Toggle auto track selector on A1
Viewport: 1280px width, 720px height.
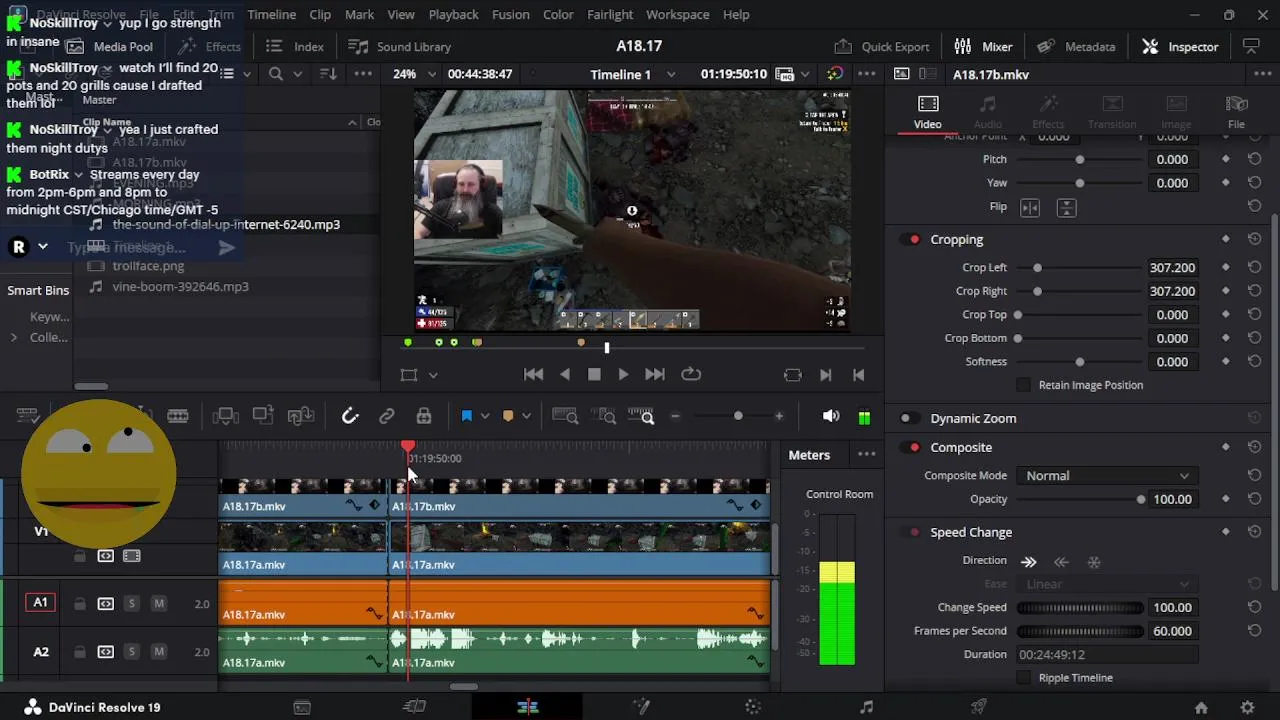105,603
